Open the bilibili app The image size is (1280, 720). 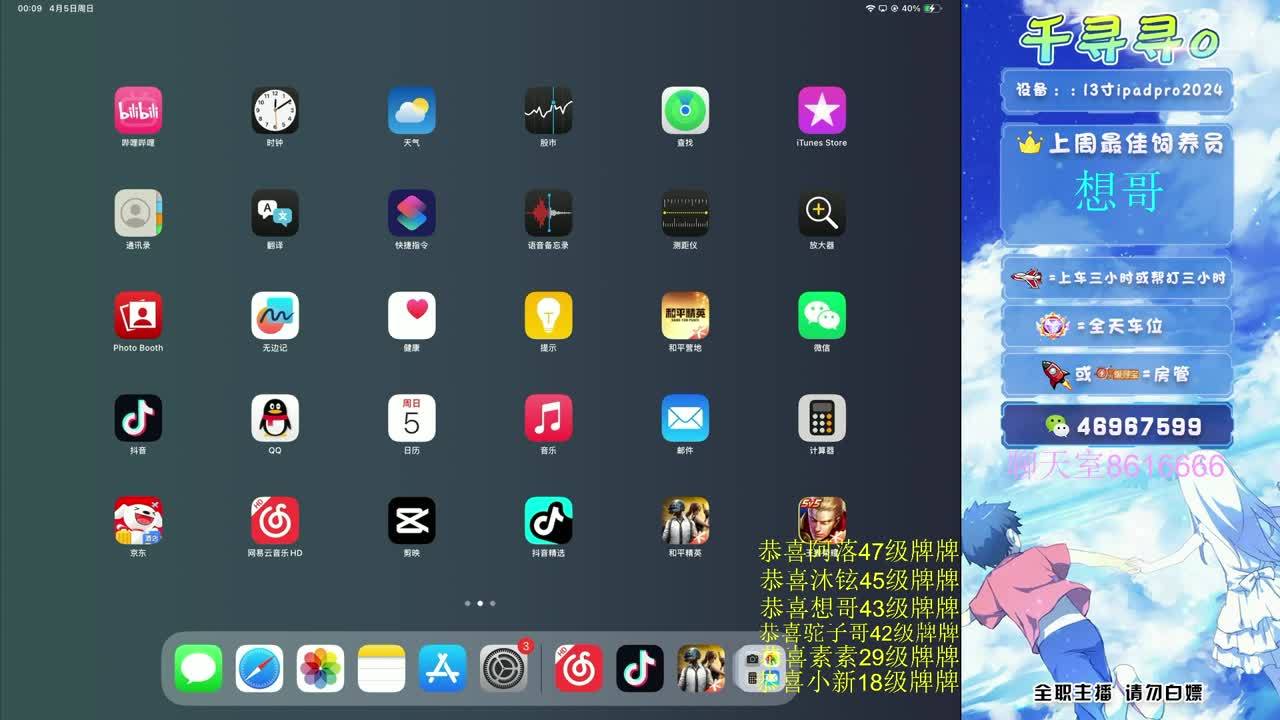coord(138,111)
